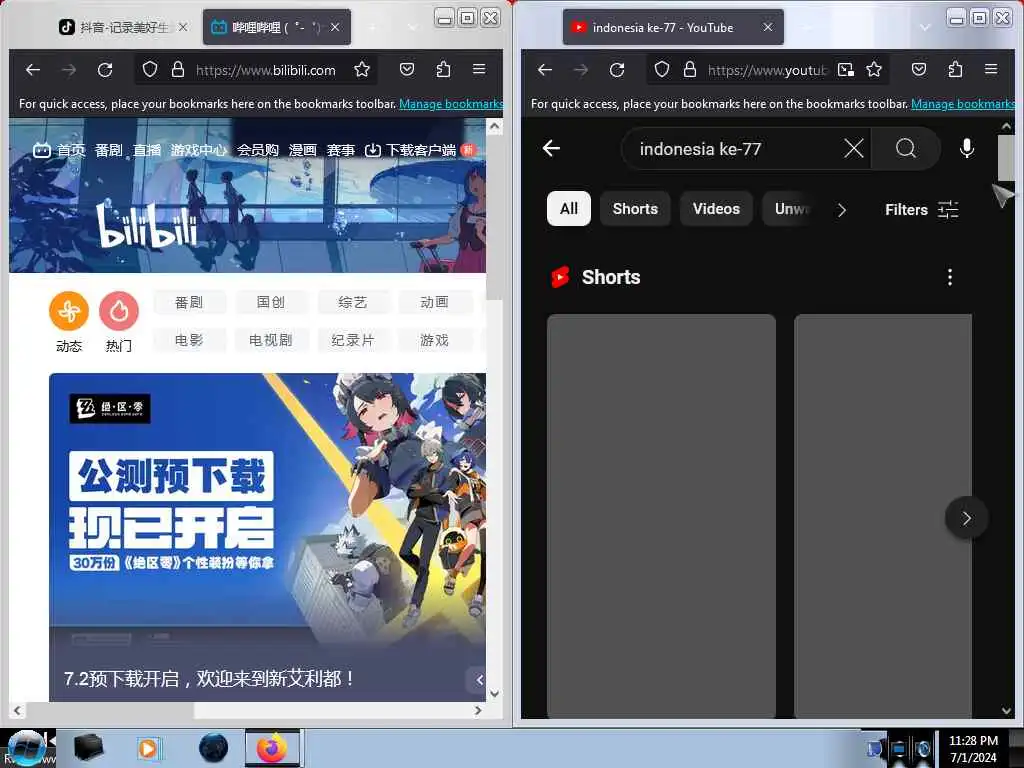Open the 电视剧 category button
The image size is (1024, 768).
(x=270, y=340)
